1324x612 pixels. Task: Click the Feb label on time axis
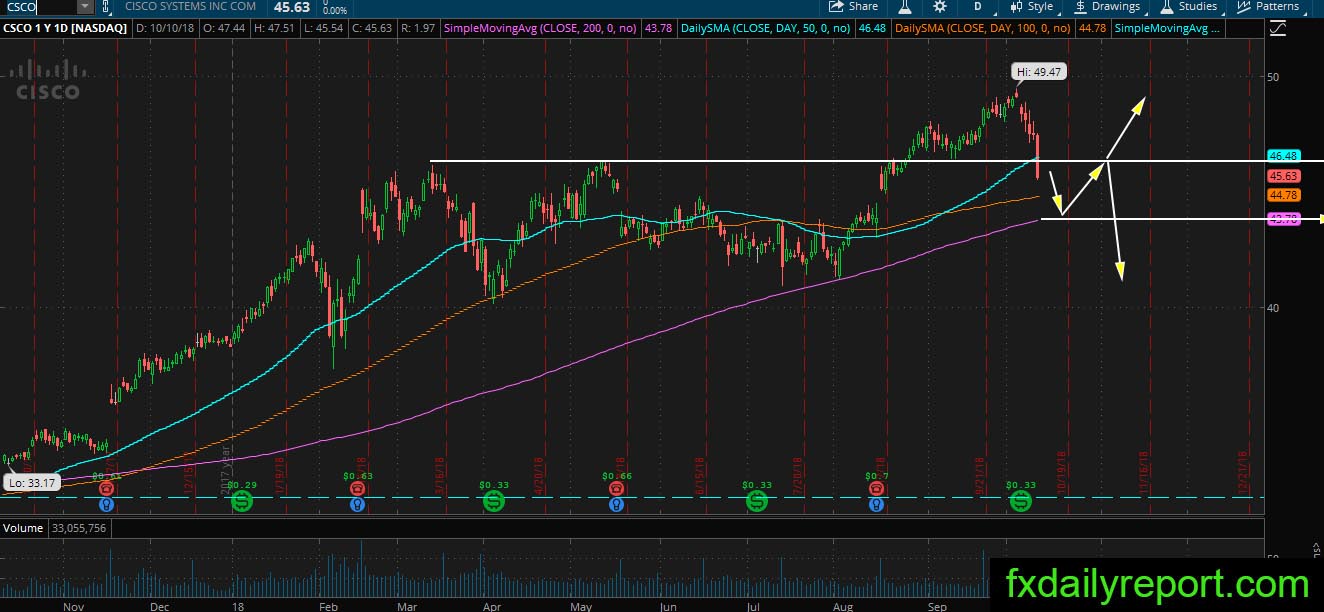click(x=330, y=605)
